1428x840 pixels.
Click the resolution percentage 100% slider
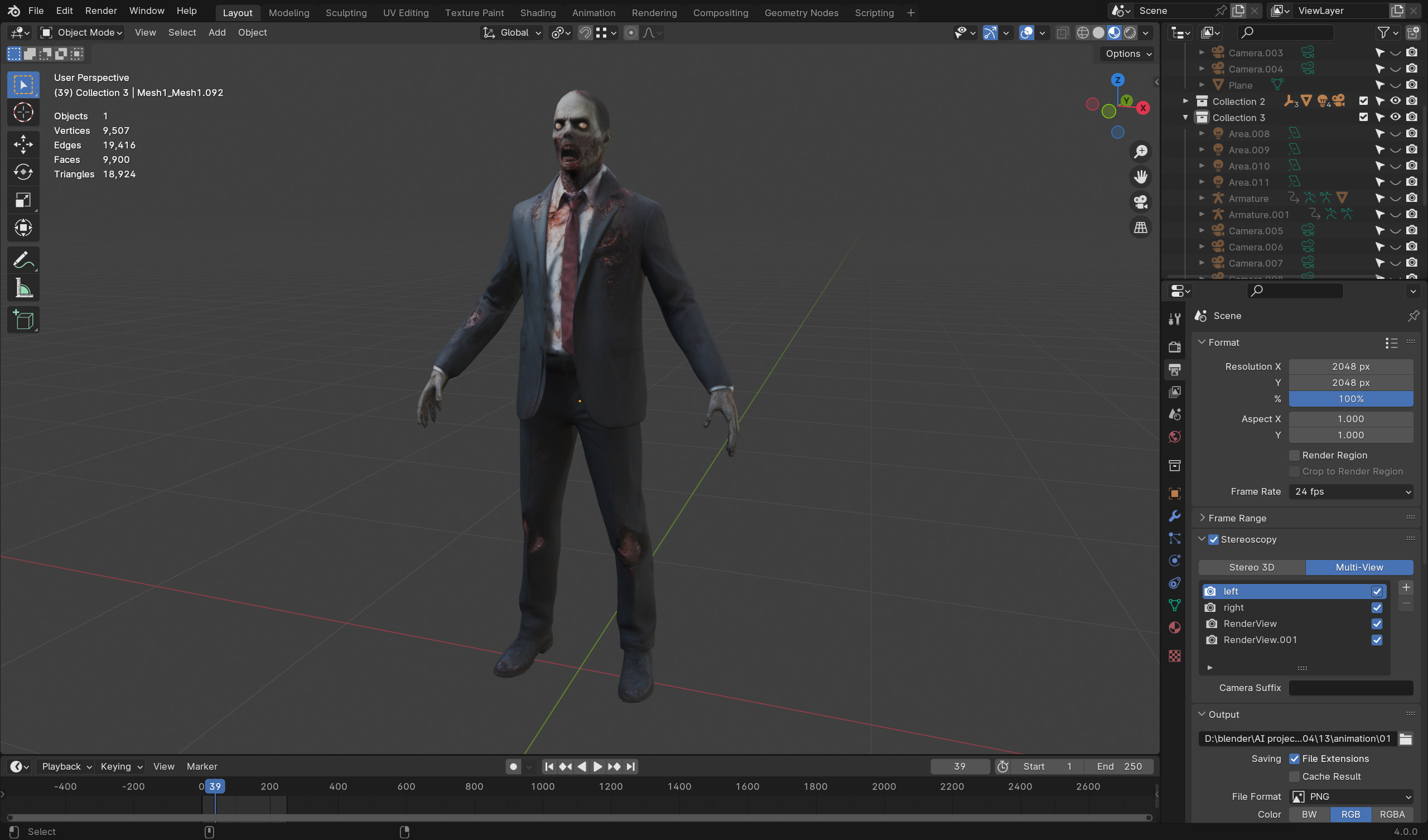pyautogui.click(x=1351, y=399)
